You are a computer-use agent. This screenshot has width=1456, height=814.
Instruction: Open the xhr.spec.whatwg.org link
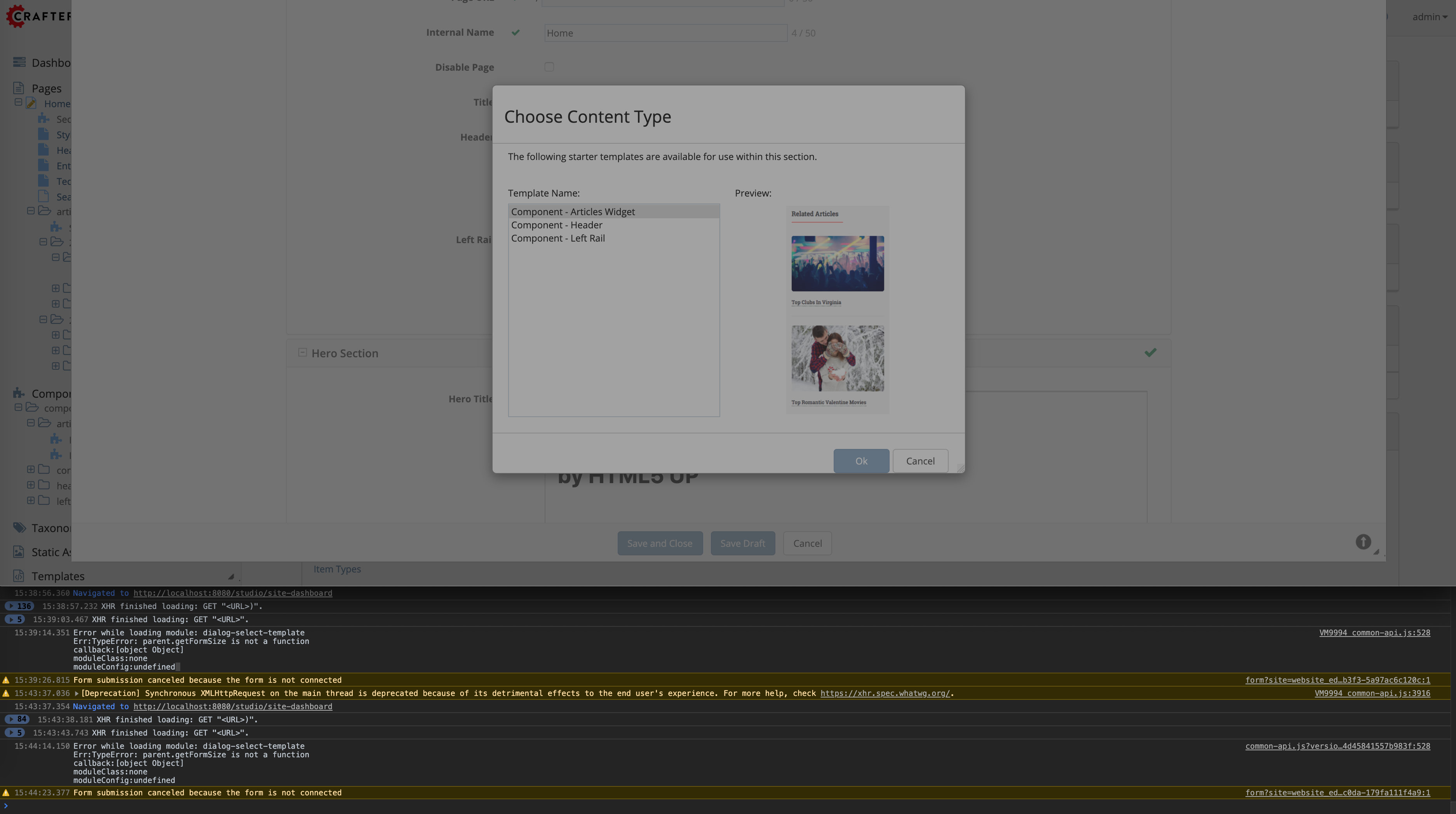885,693
